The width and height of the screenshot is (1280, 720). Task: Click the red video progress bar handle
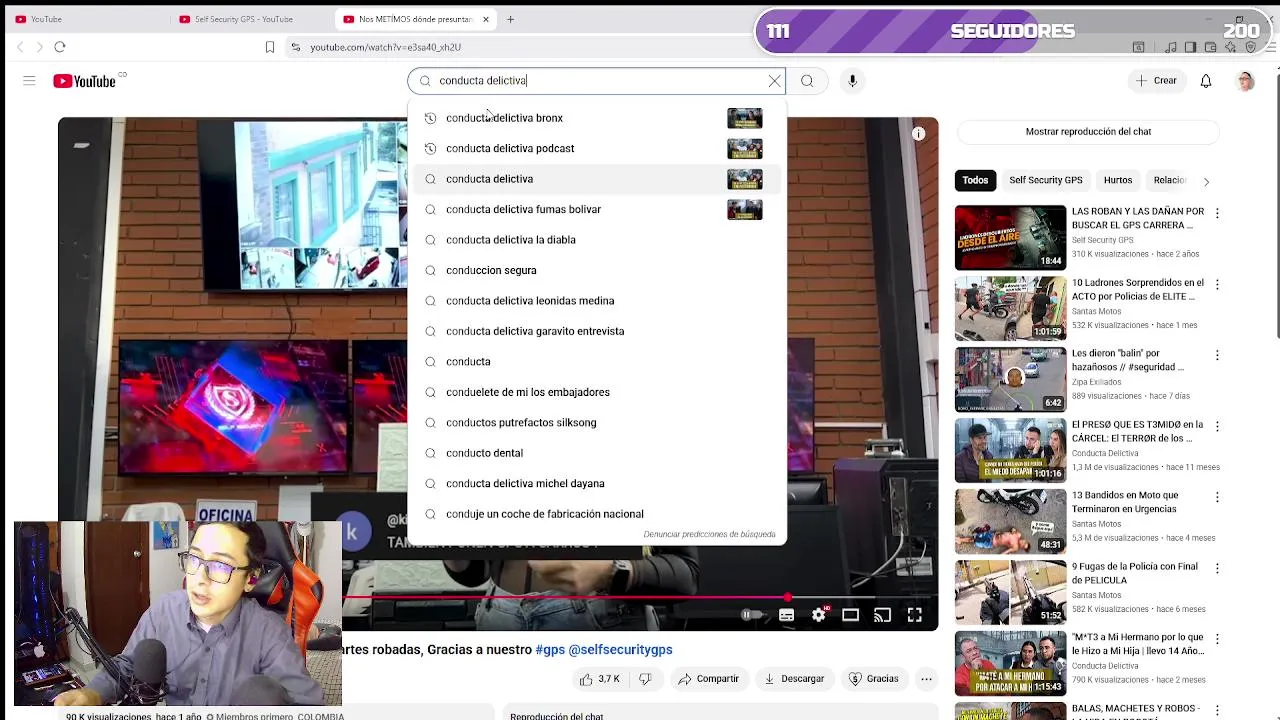point(788,598)
